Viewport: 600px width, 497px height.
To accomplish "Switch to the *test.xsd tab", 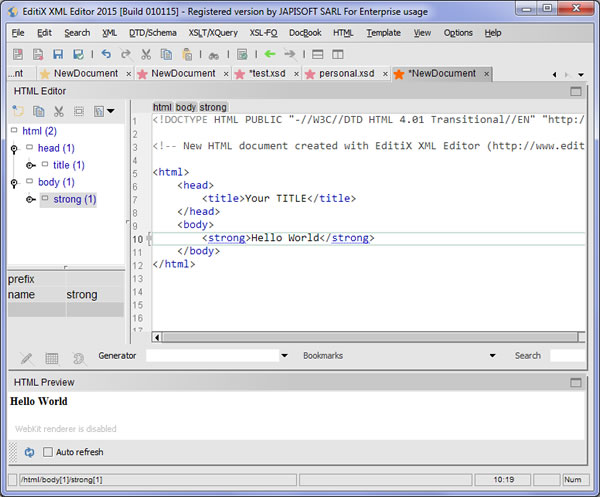I will pyautogui.click(x=267, y=73).
